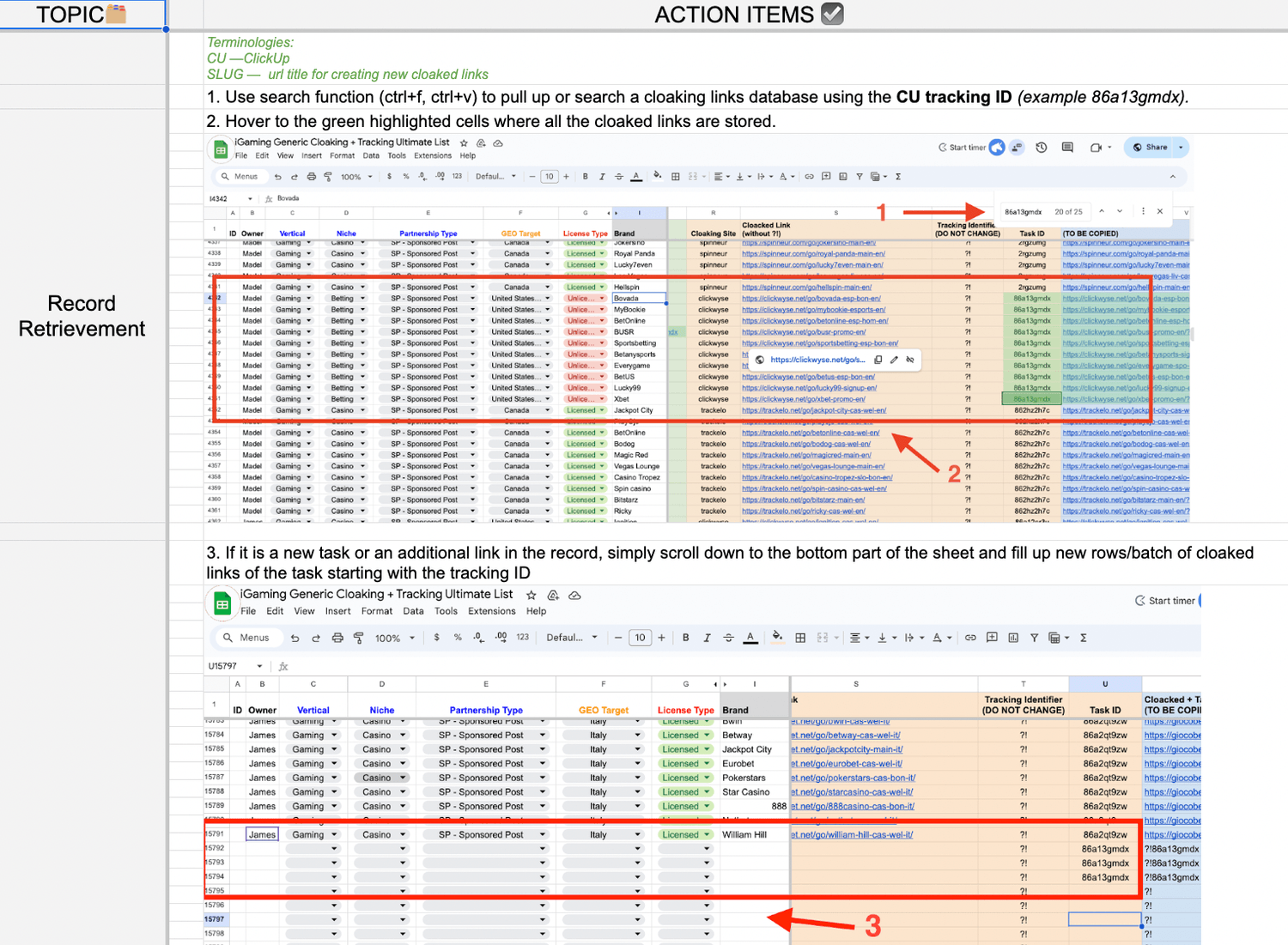Open the Extensions menu in the step 3 screenshot
The image size is (1288, 945).
[492, 611]
